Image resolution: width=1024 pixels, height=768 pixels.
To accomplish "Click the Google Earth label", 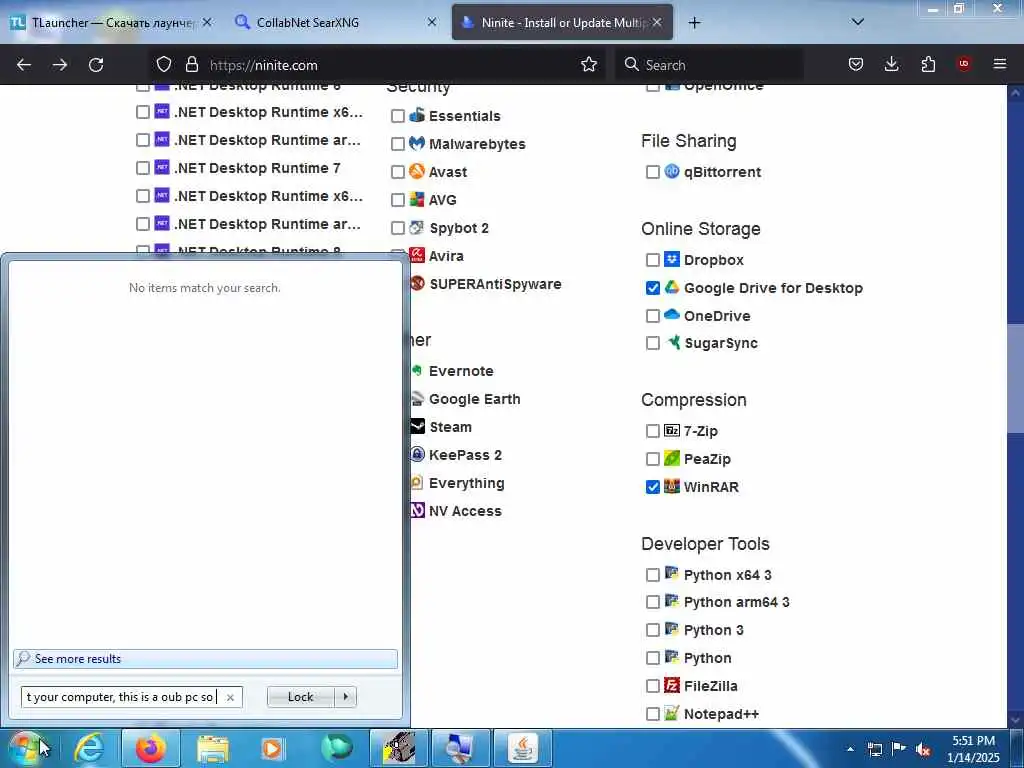I will click(475, 399).
